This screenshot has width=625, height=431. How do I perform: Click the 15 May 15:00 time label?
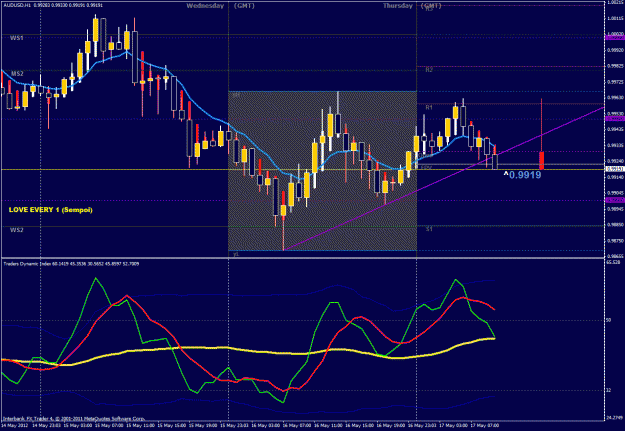[x=171, y=425]
